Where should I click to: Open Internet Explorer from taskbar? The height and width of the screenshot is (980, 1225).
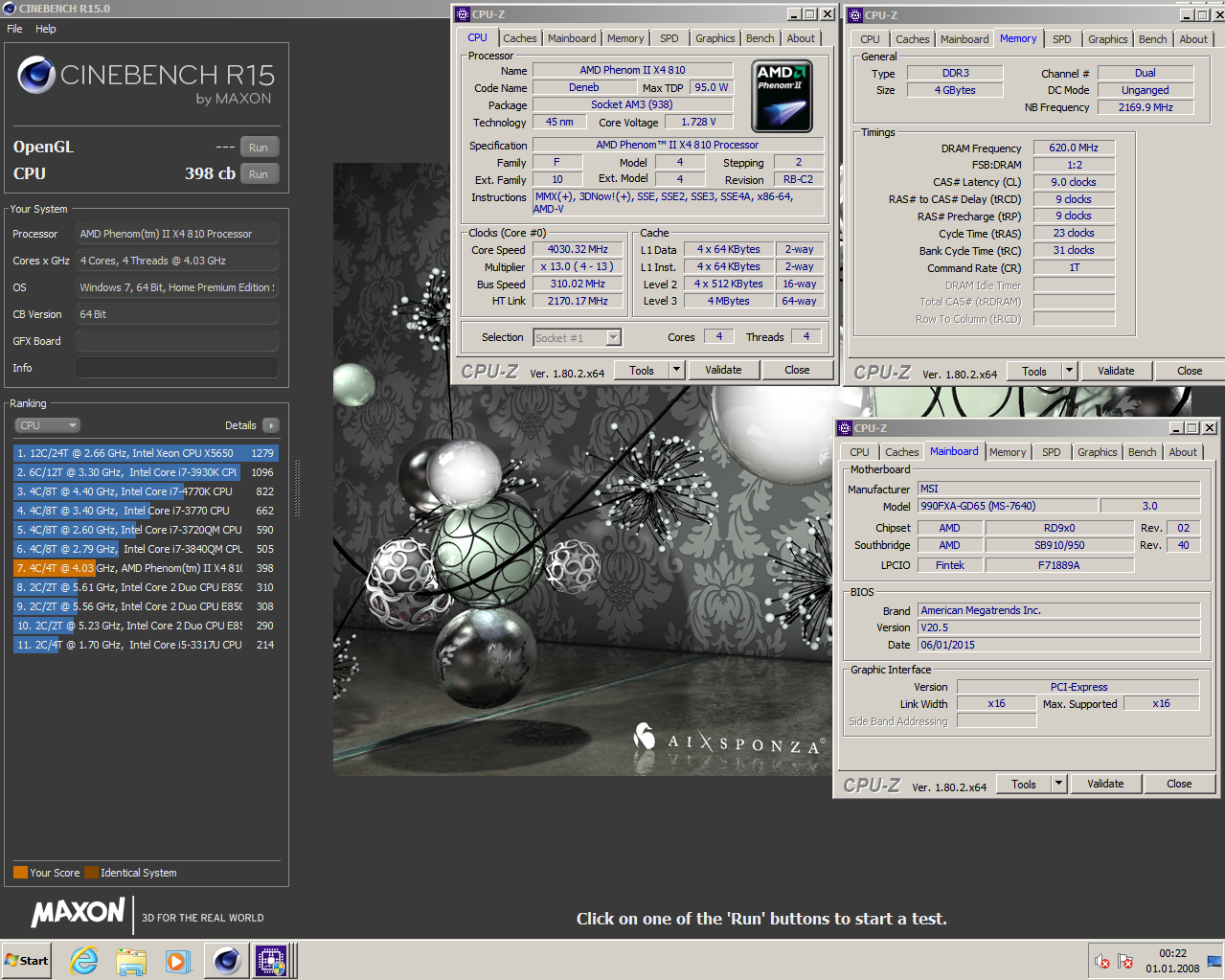point(84,960)
